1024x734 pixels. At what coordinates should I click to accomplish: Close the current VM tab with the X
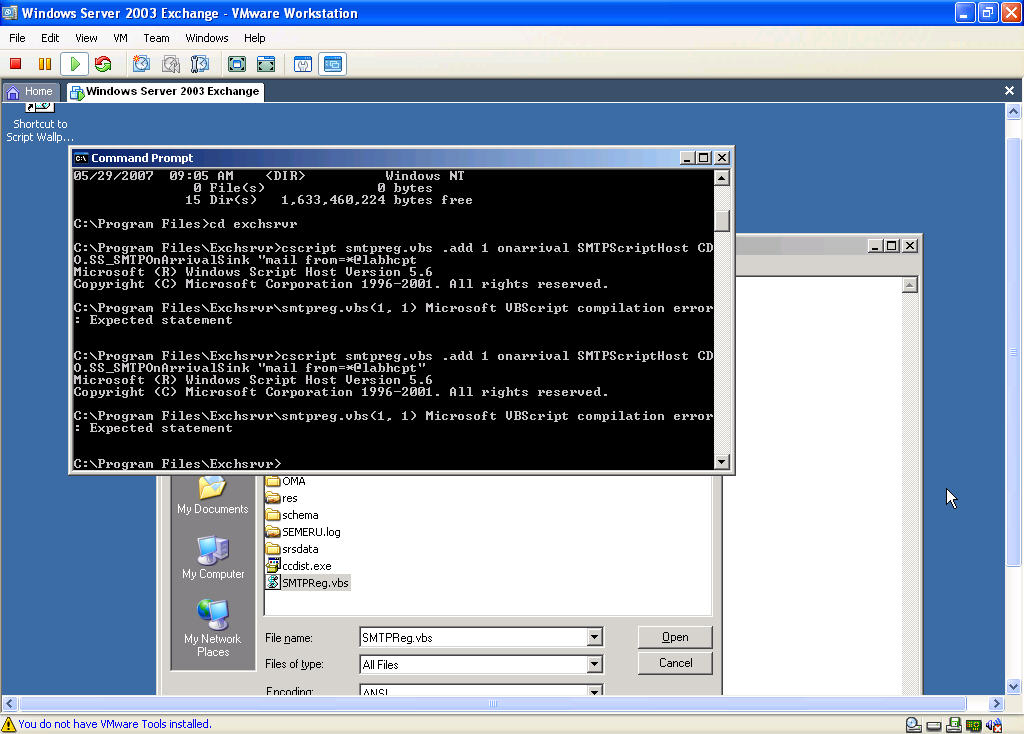pyautogui.click(x=1009, y=91)
